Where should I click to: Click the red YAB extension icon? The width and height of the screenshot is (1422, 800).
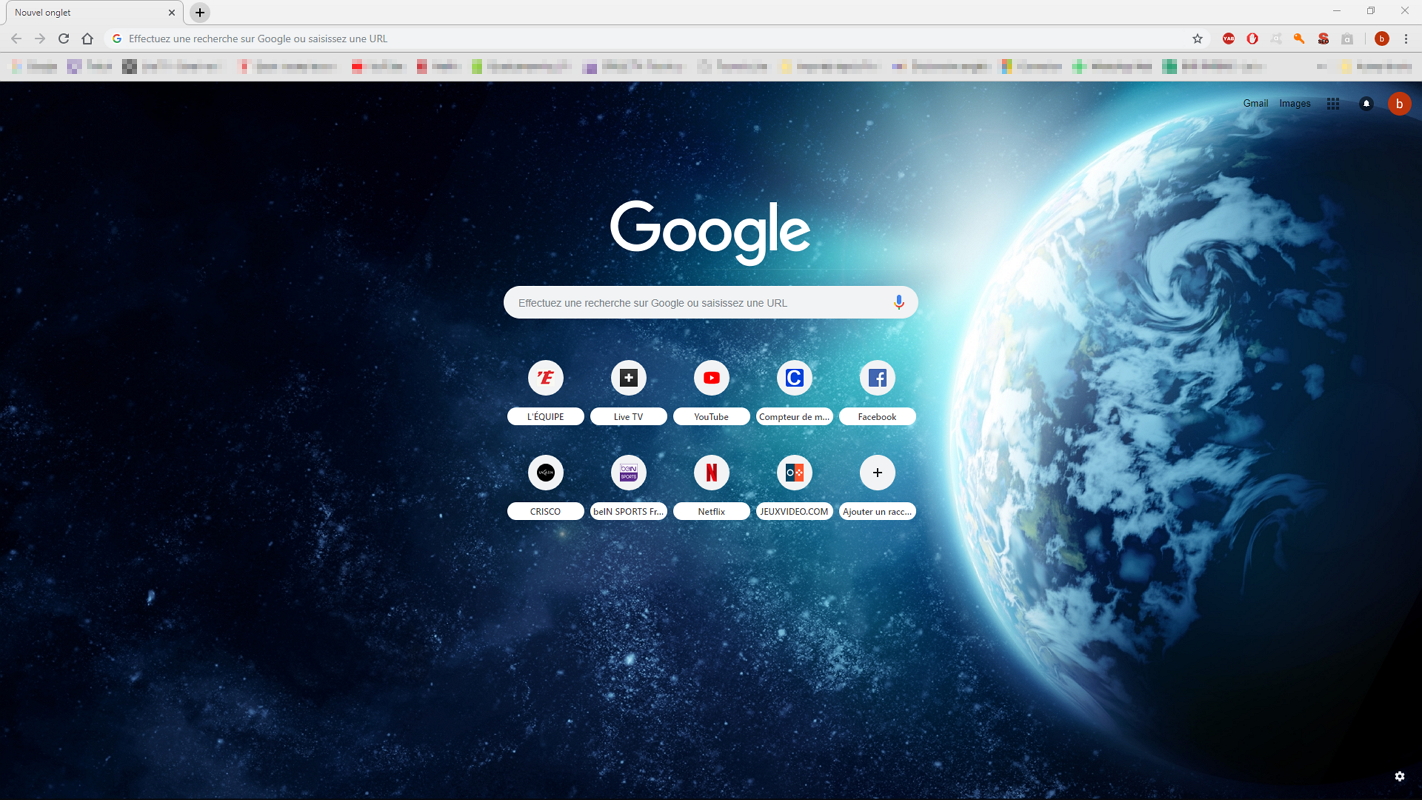[x=1228, y=39]
